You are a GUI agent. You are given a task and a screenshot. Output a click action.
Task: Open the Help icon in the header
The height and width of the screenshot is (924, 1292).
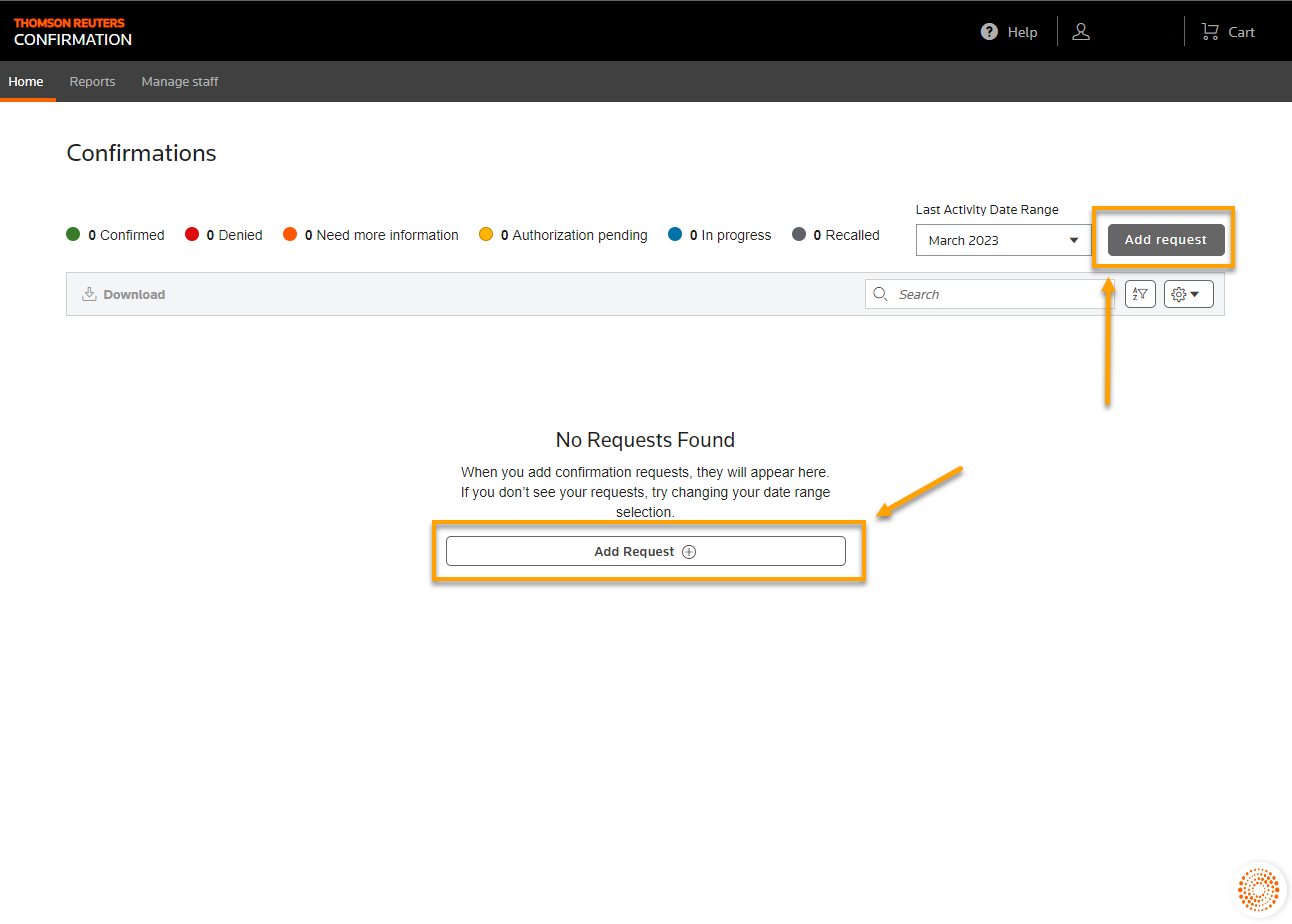1008,31
